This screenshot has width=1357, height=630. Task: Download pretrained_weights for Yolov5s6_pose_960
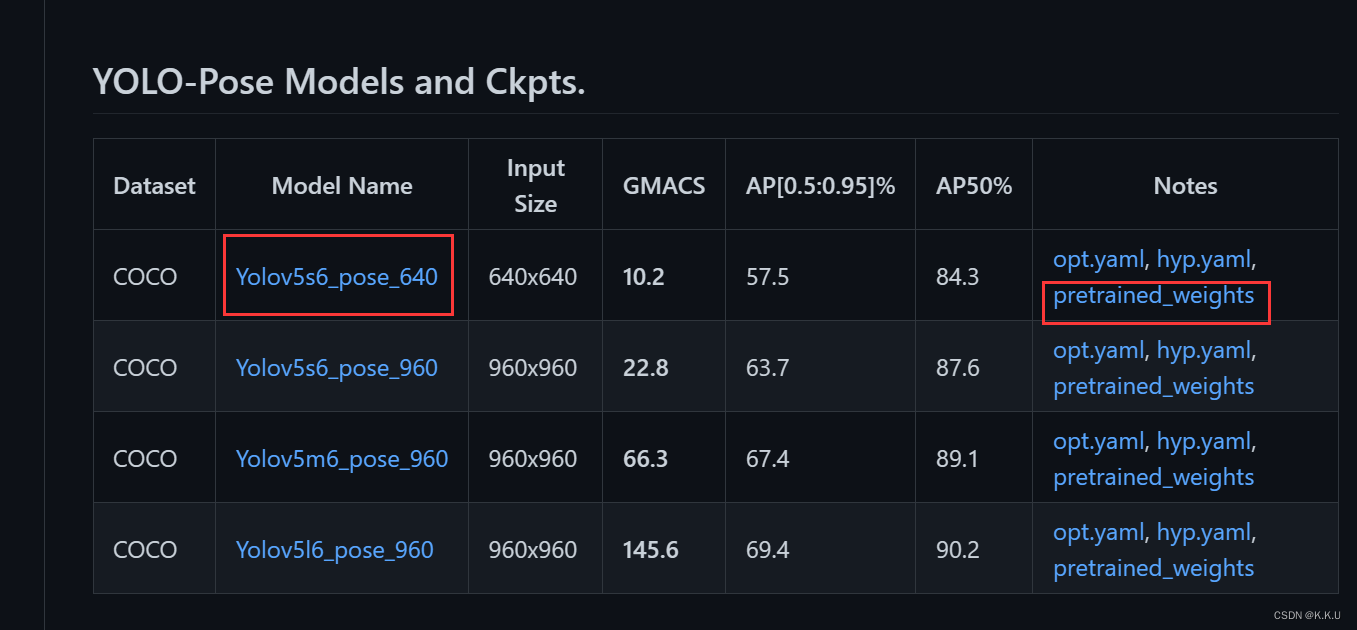1153,387
